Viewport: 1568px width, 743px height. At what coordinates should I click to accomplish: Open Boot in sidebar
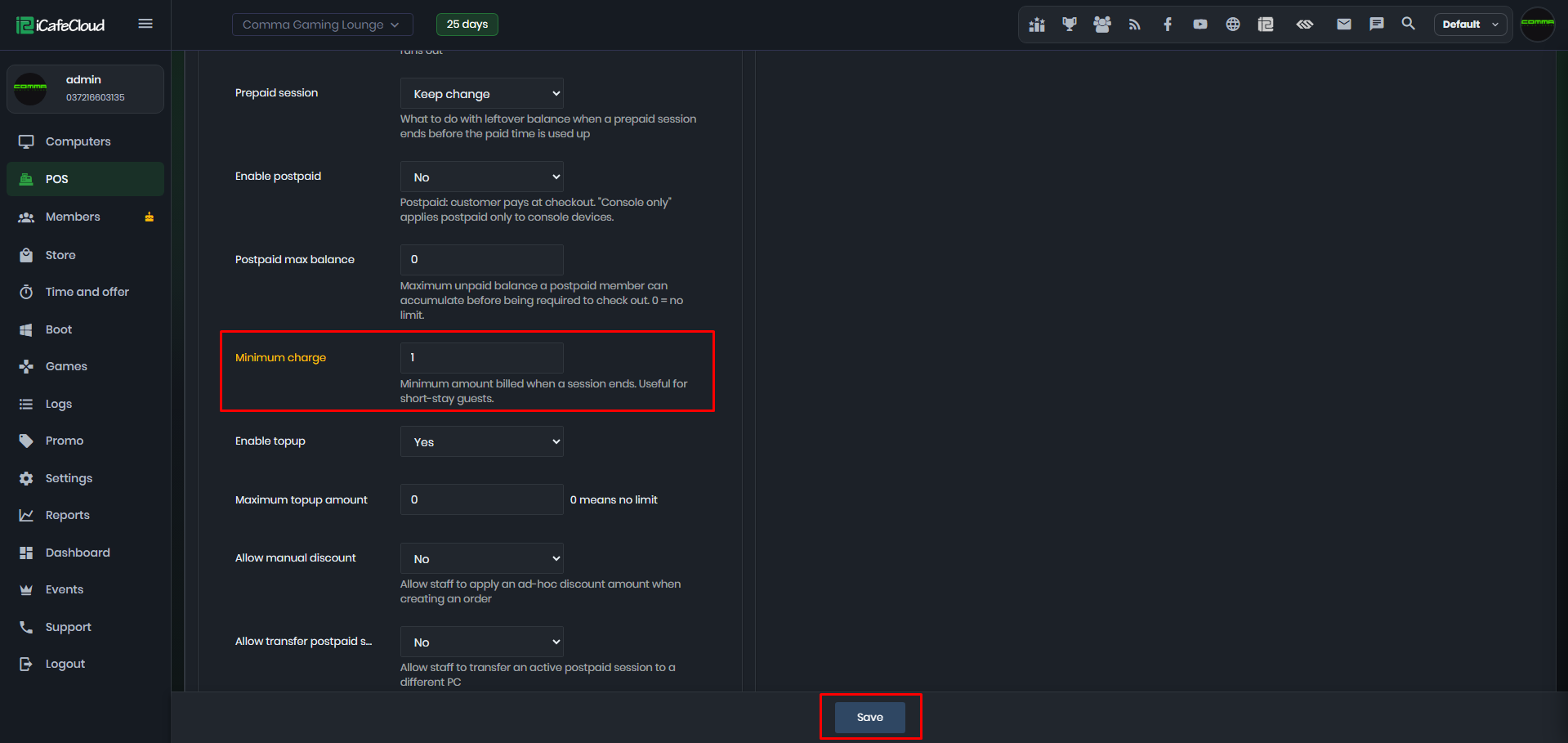coord(85,329)
